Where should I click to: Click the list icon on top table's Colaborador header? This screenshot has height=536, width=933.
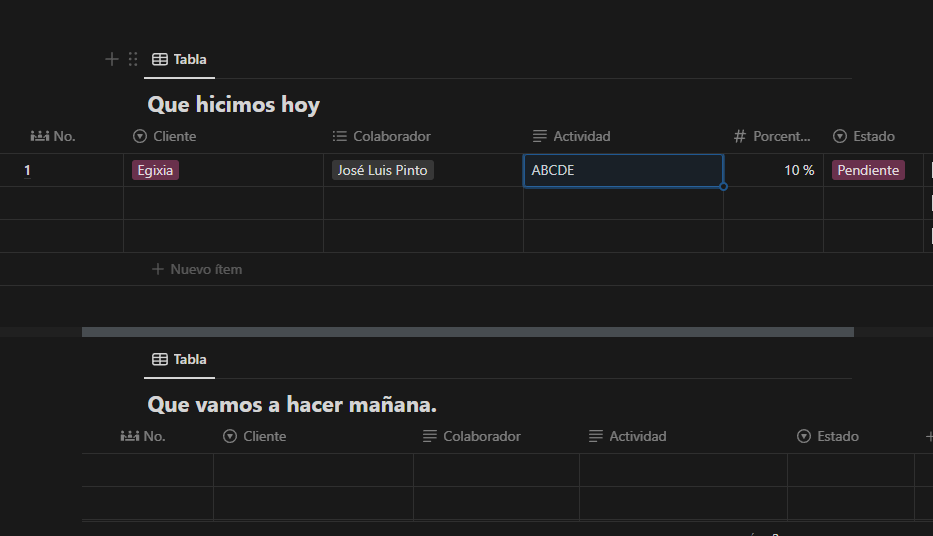340,136
